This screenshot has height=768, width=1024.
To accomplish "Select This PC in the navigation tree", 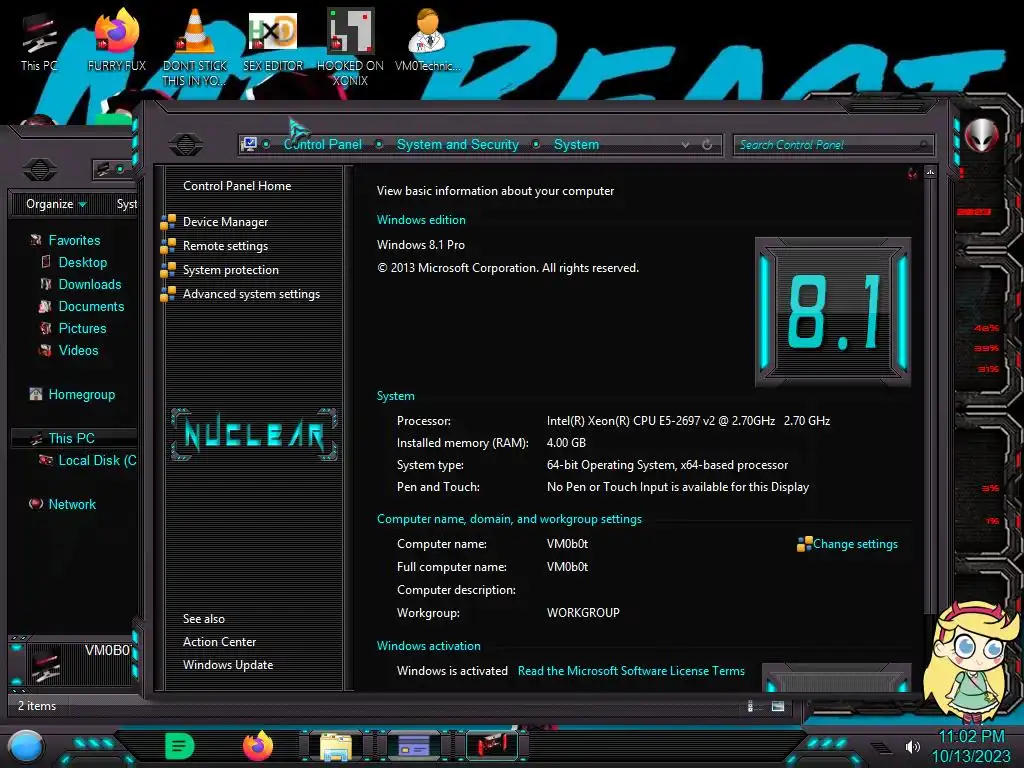I will coord(71,438).
